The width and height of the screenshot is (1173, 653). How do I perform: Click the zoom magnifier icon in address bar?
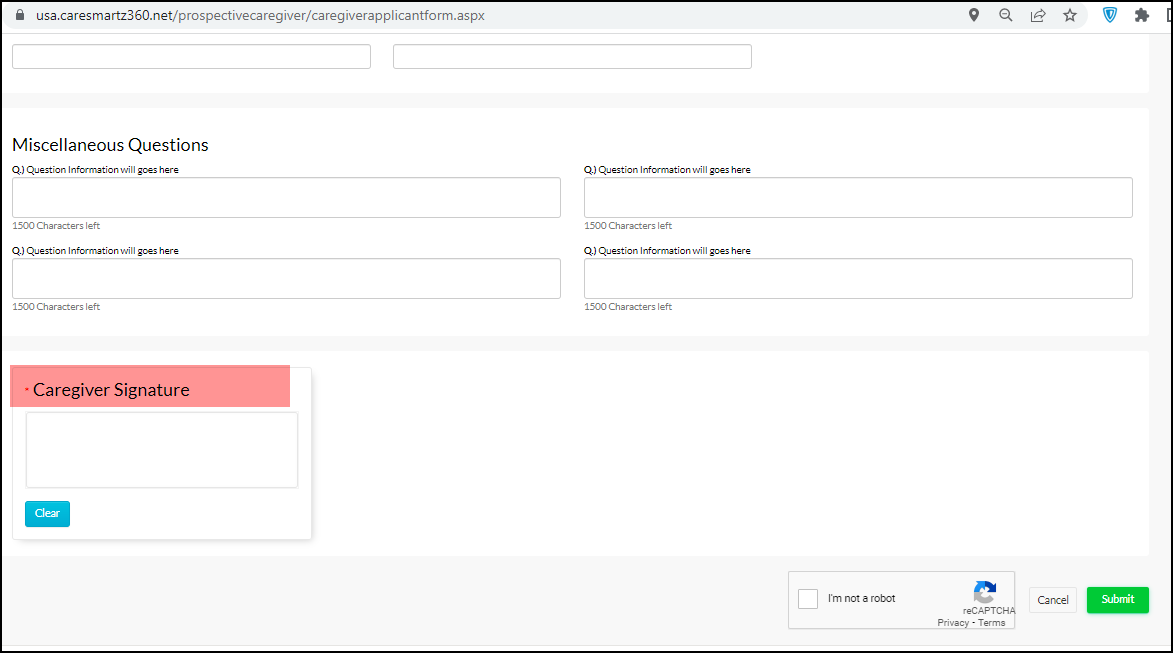[1006, 16]
